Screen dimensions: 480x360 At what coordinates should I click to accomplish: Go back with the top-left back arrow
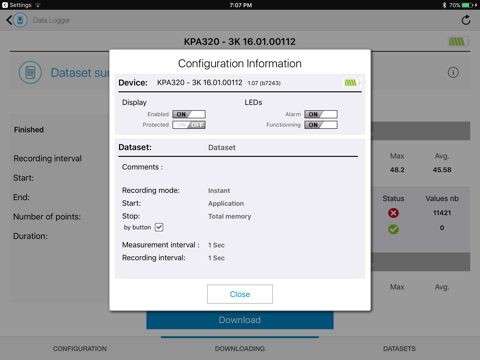pyautogui.click(x=9, y=20)
